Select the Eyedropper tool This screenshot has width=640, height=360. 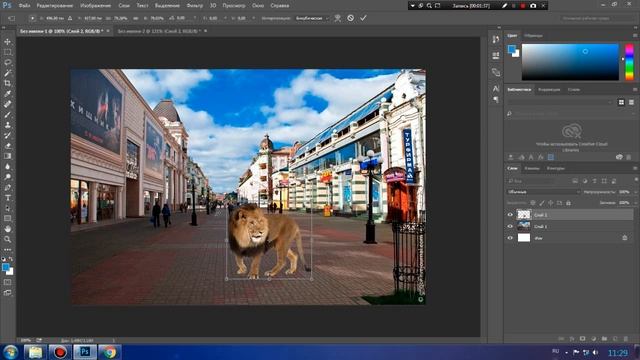coord(7,94)
